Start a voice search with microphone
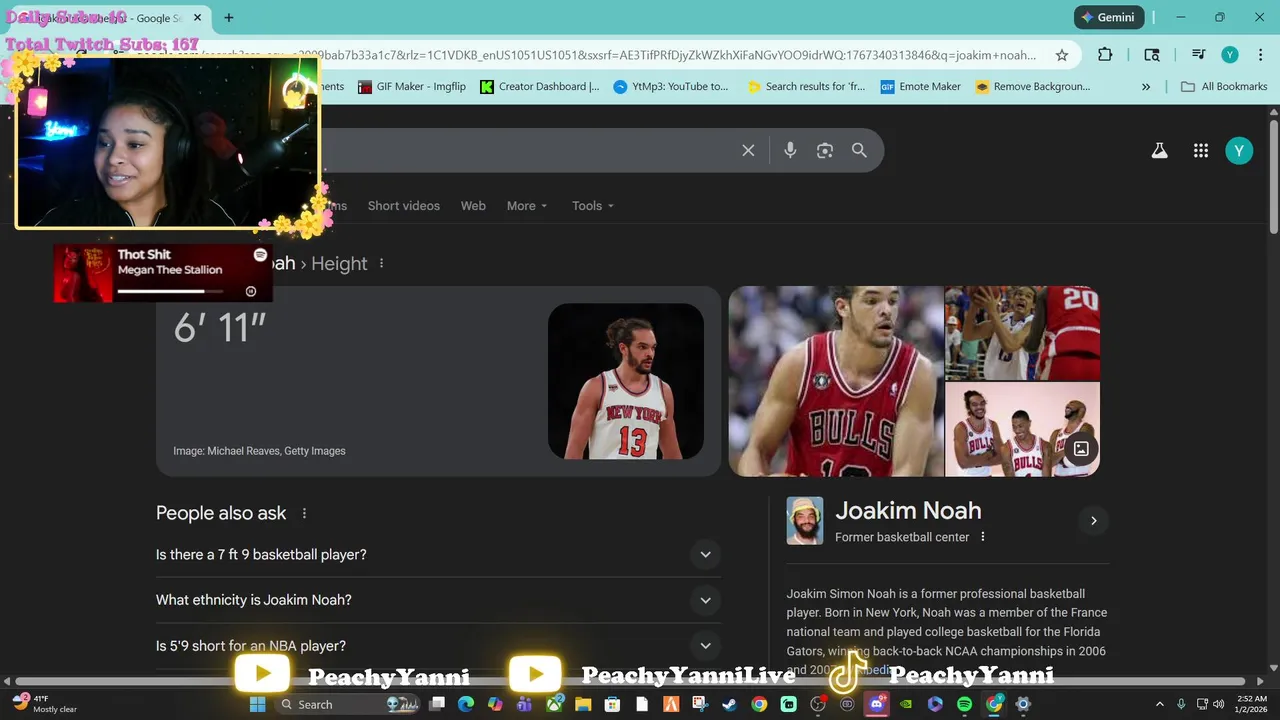Image resolution: width=1280 pixels, height=720 pixels. (790, 150)
